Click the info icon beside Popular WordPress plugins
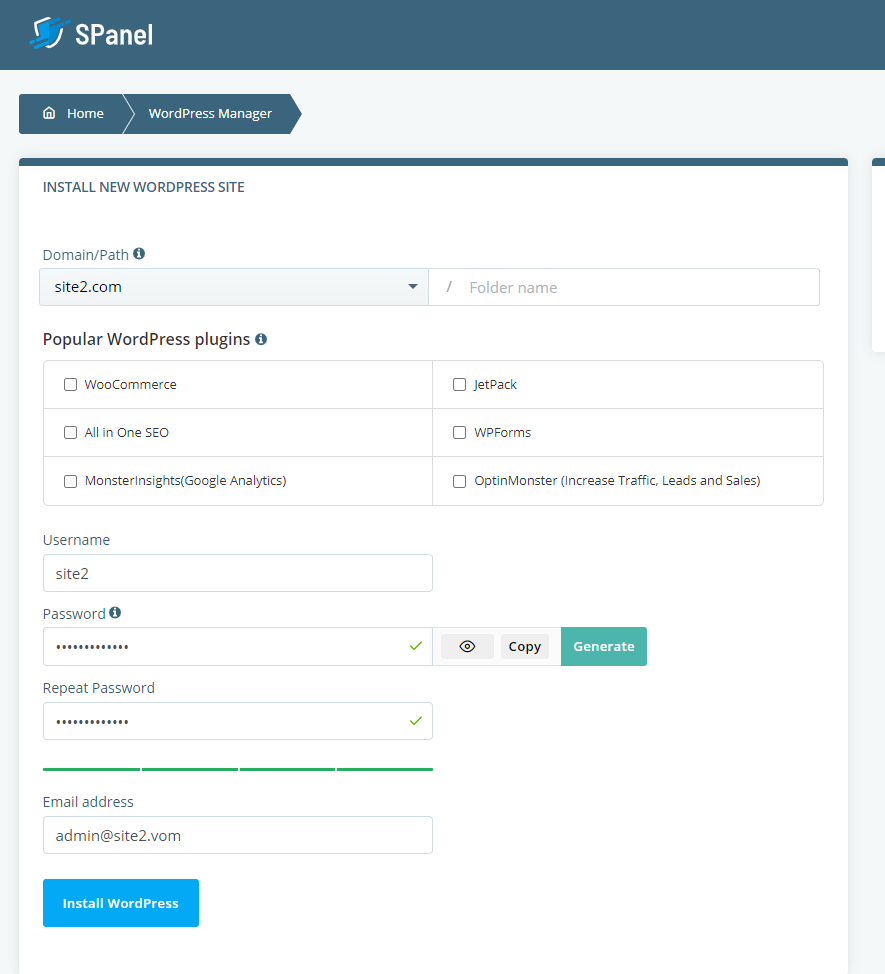Image resolution: width=885 pixels, height=974 pixels. [x=261, y=339]
